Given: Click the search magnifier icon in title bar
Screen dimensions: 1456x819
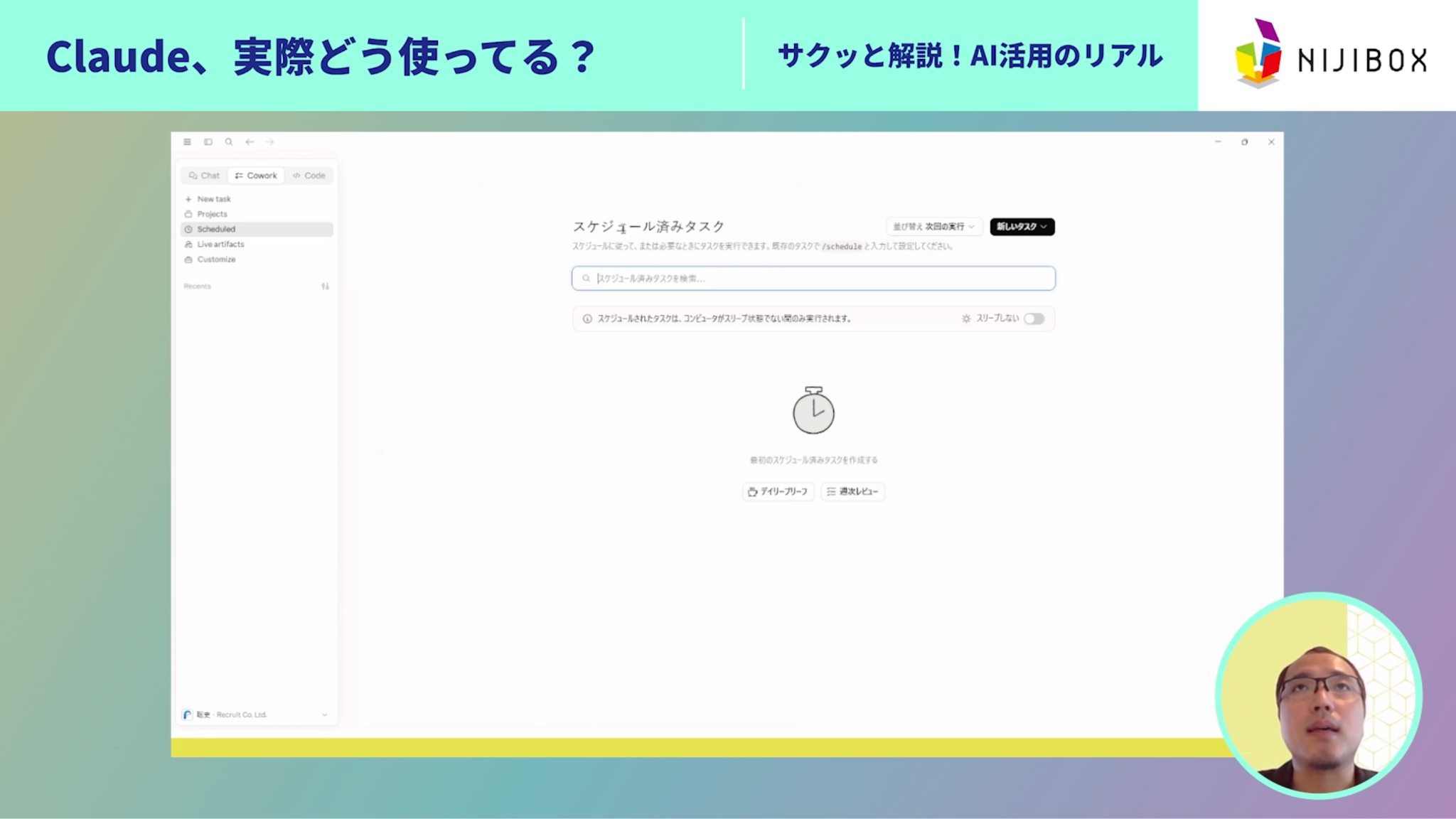Looking at the screenshot, I should pos(229,142).
